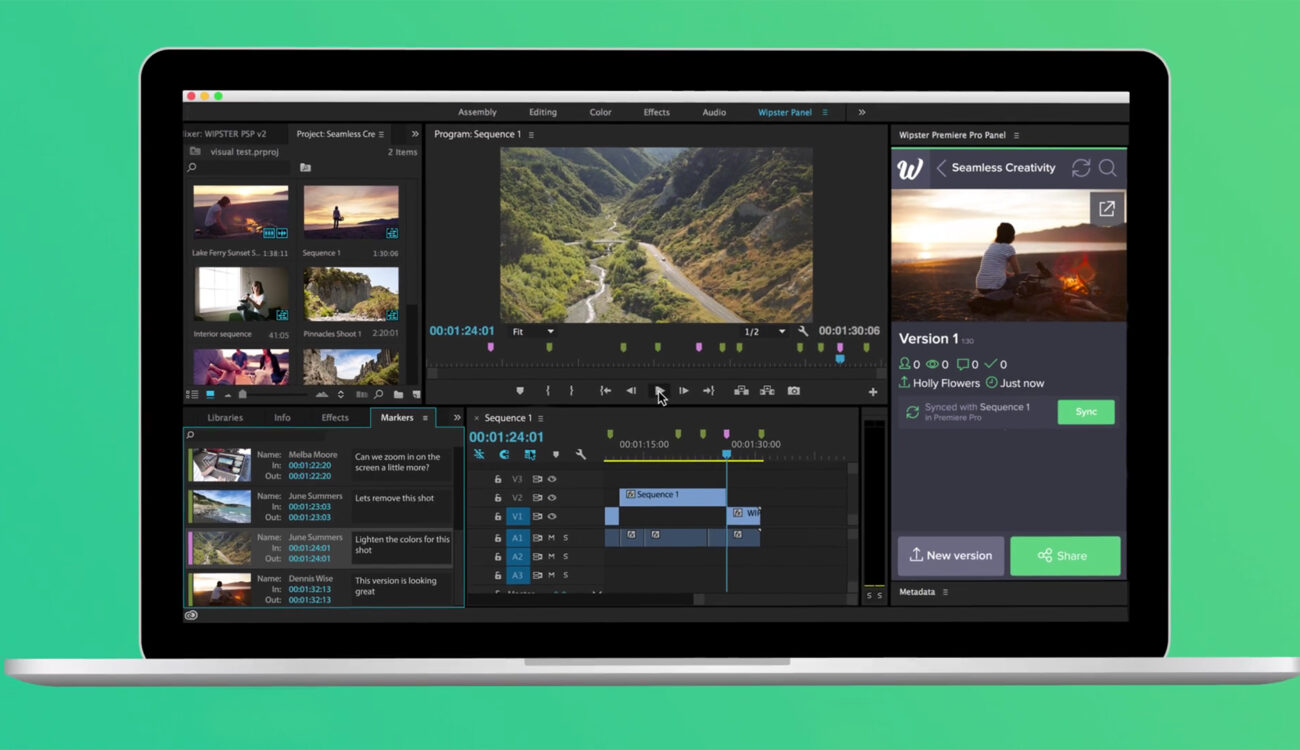Click the blue playhead on timeline ruler
This screenshot has height=750, width=1300.
point(727,453)
